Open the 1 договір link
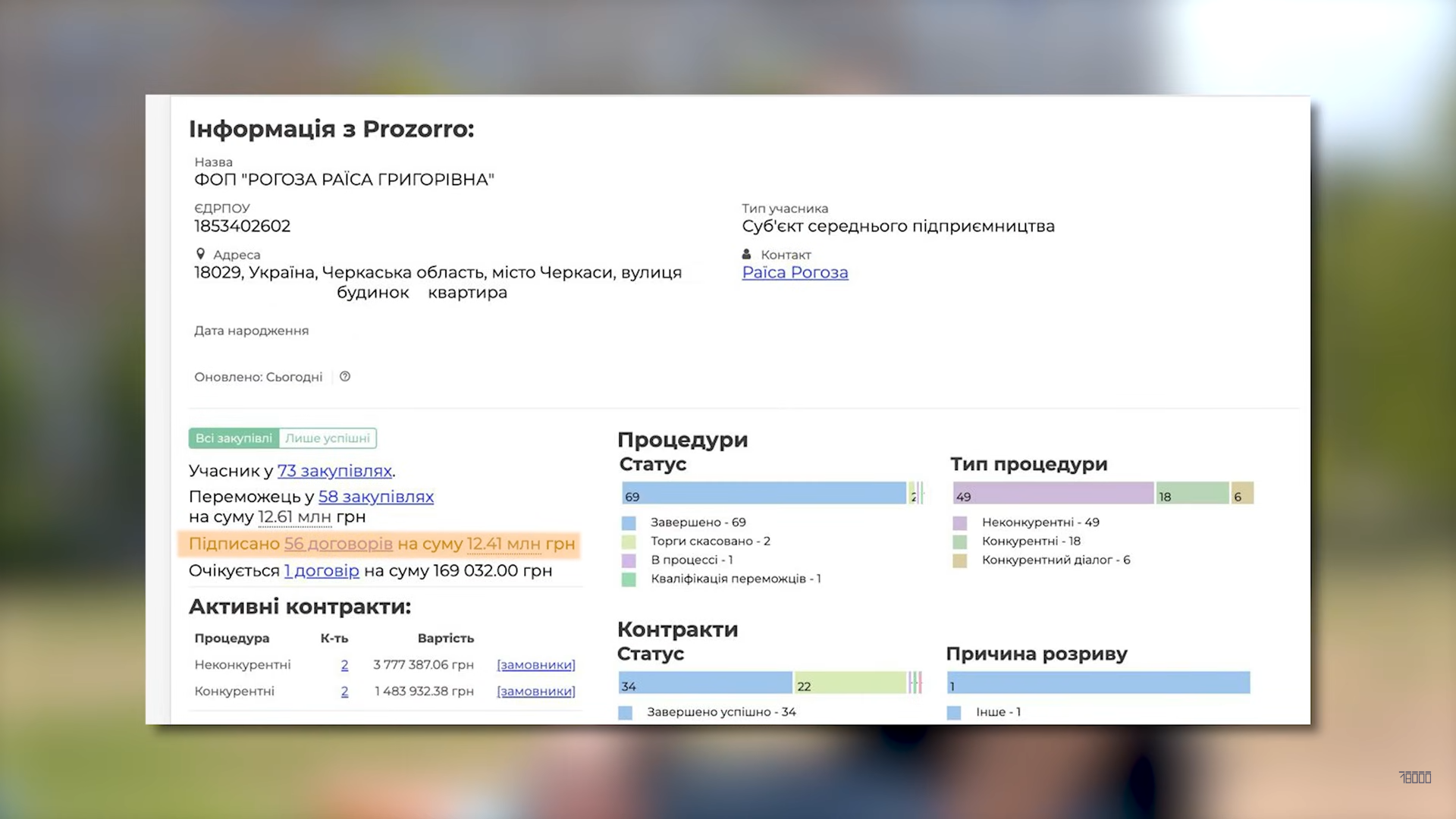This screenshot has height=819, width=1456. click(322, 570)
